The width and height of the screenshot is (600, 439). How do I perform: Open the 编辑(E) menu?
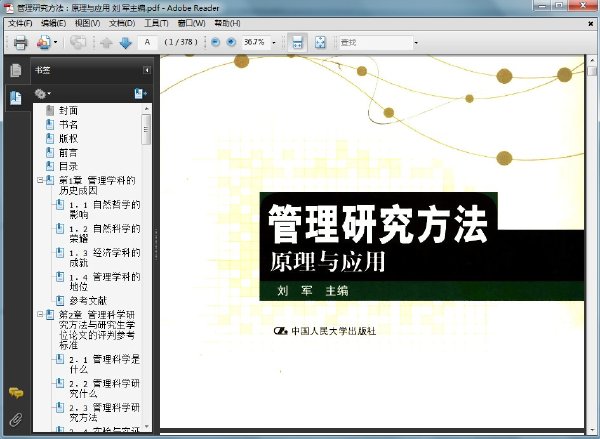click(54, 23)
